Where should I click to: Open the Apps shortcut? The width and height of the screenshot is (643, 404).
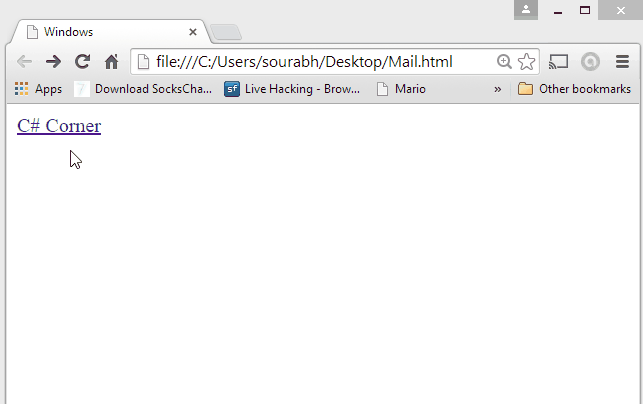(x=38, y=89)
